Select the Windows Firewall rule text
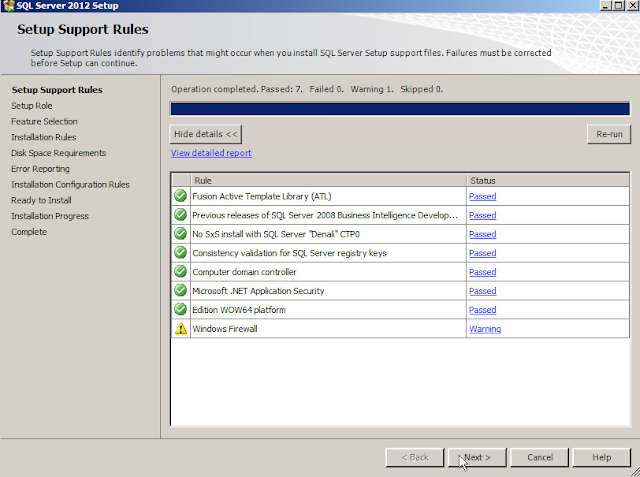 [x=225, y=329]
